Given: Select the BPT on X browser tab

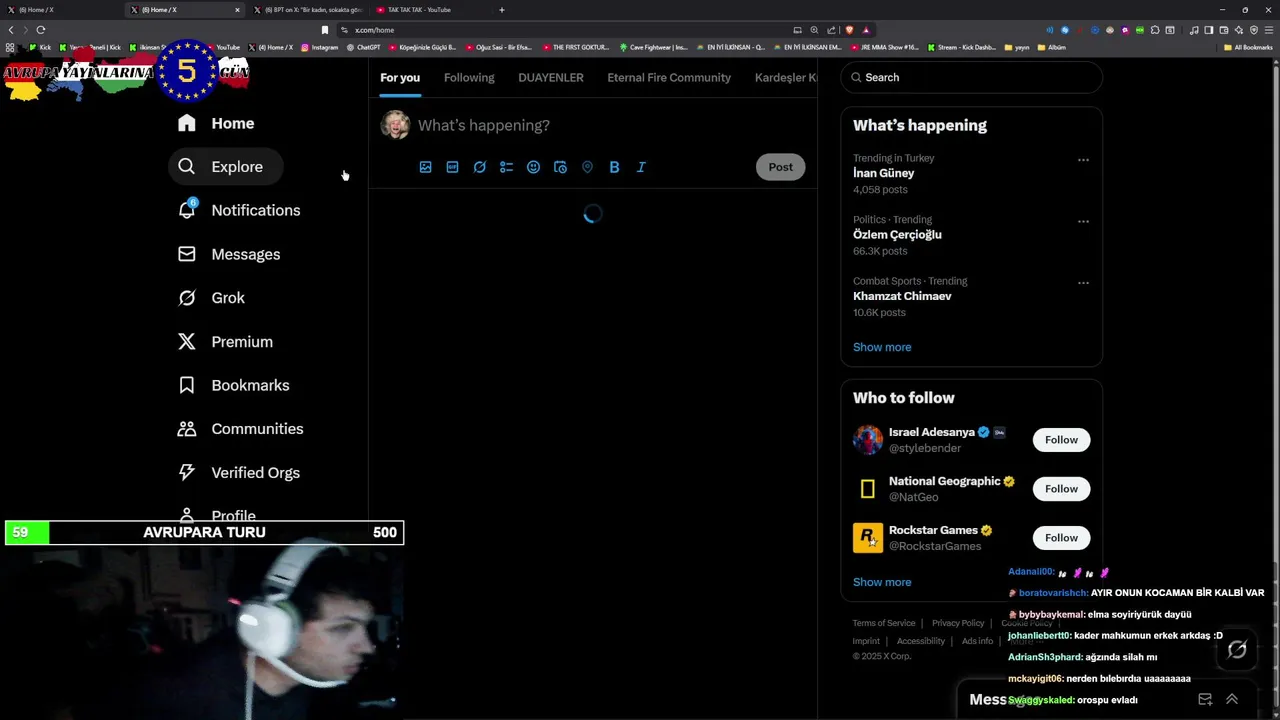Looking at the screenshot, I should tap(307, 10).
